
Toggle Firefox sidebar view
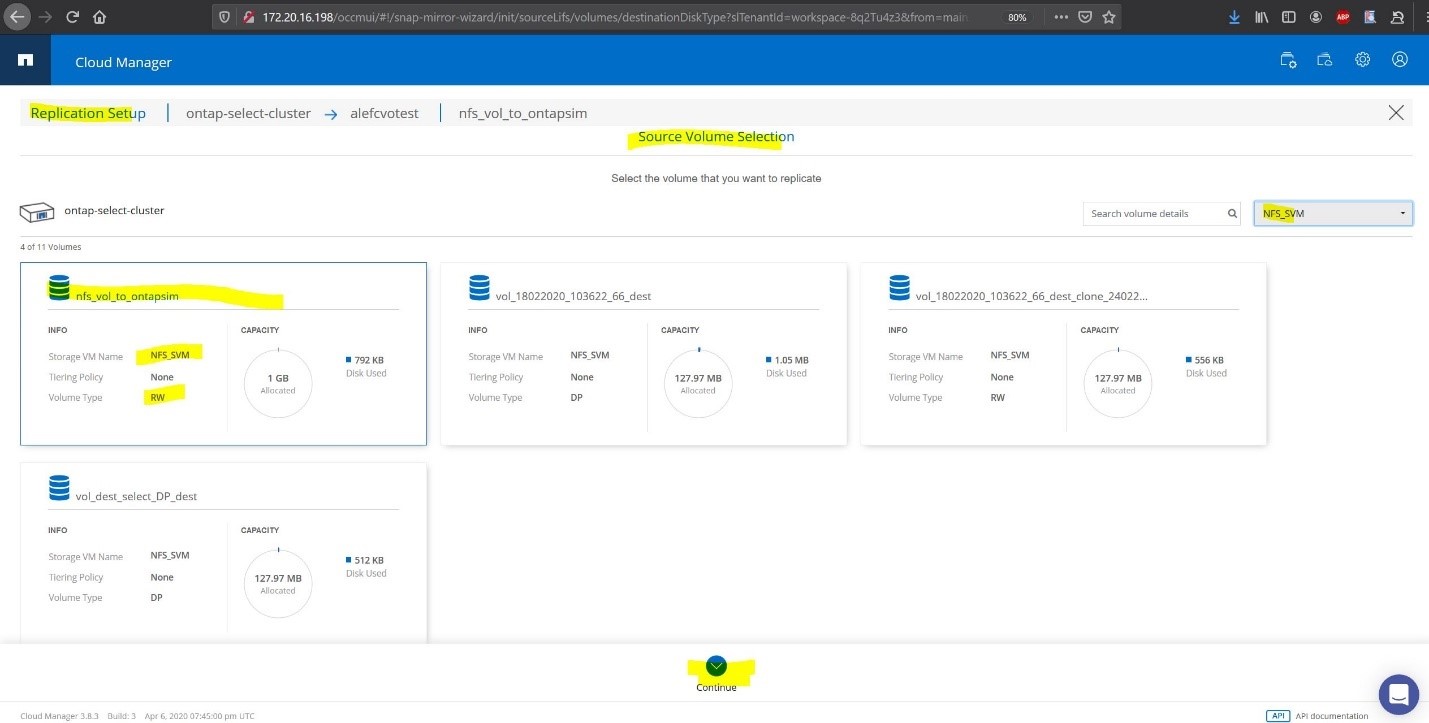(x=1289, y=17)
